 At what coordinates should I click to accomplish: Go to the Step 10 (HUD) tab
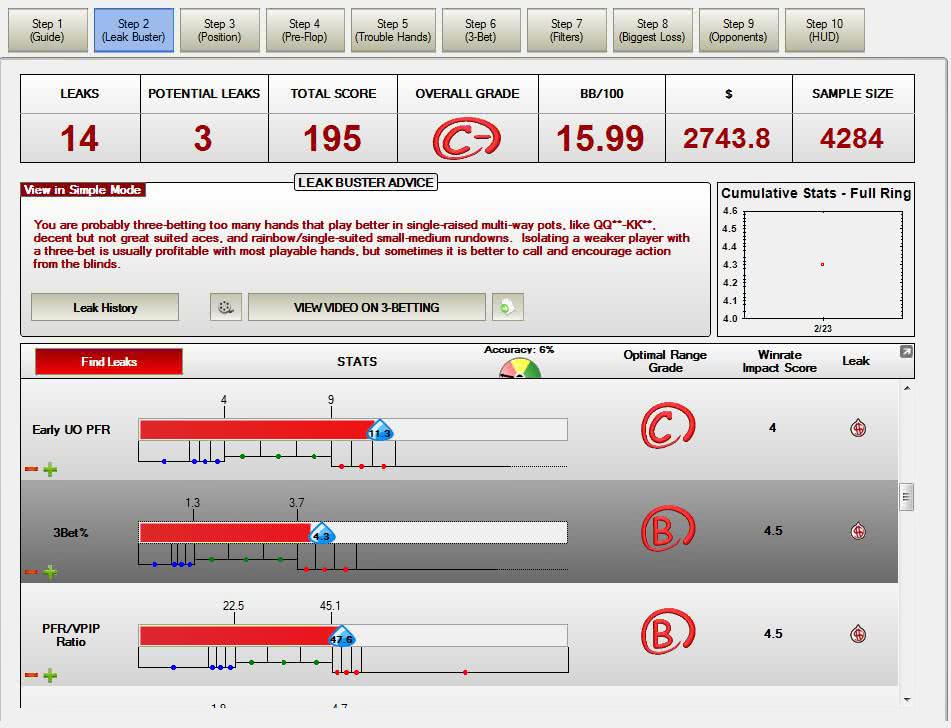coord(824,30)
